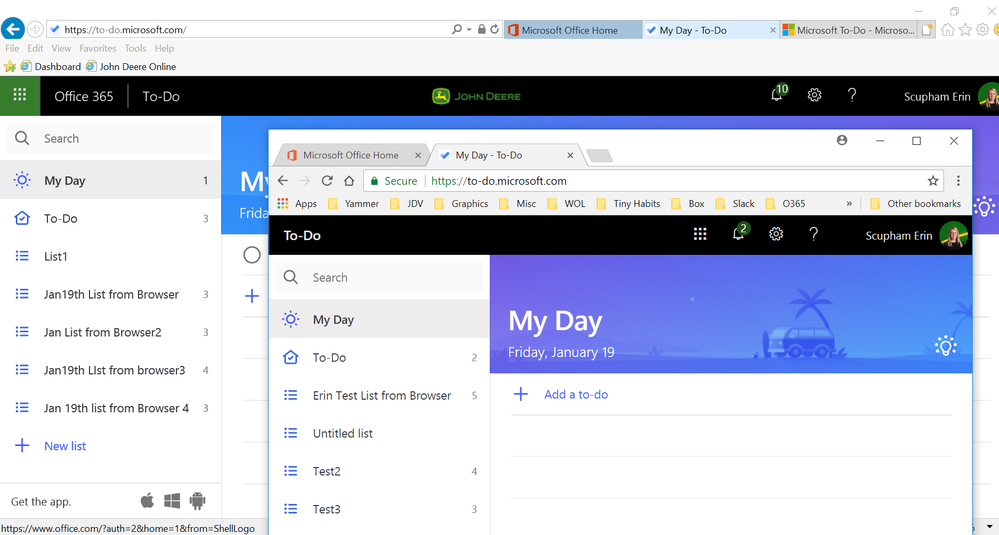Open the Office 365 app launcher waffle in IE window
The image size is (999, 535).
pos(20,96)
